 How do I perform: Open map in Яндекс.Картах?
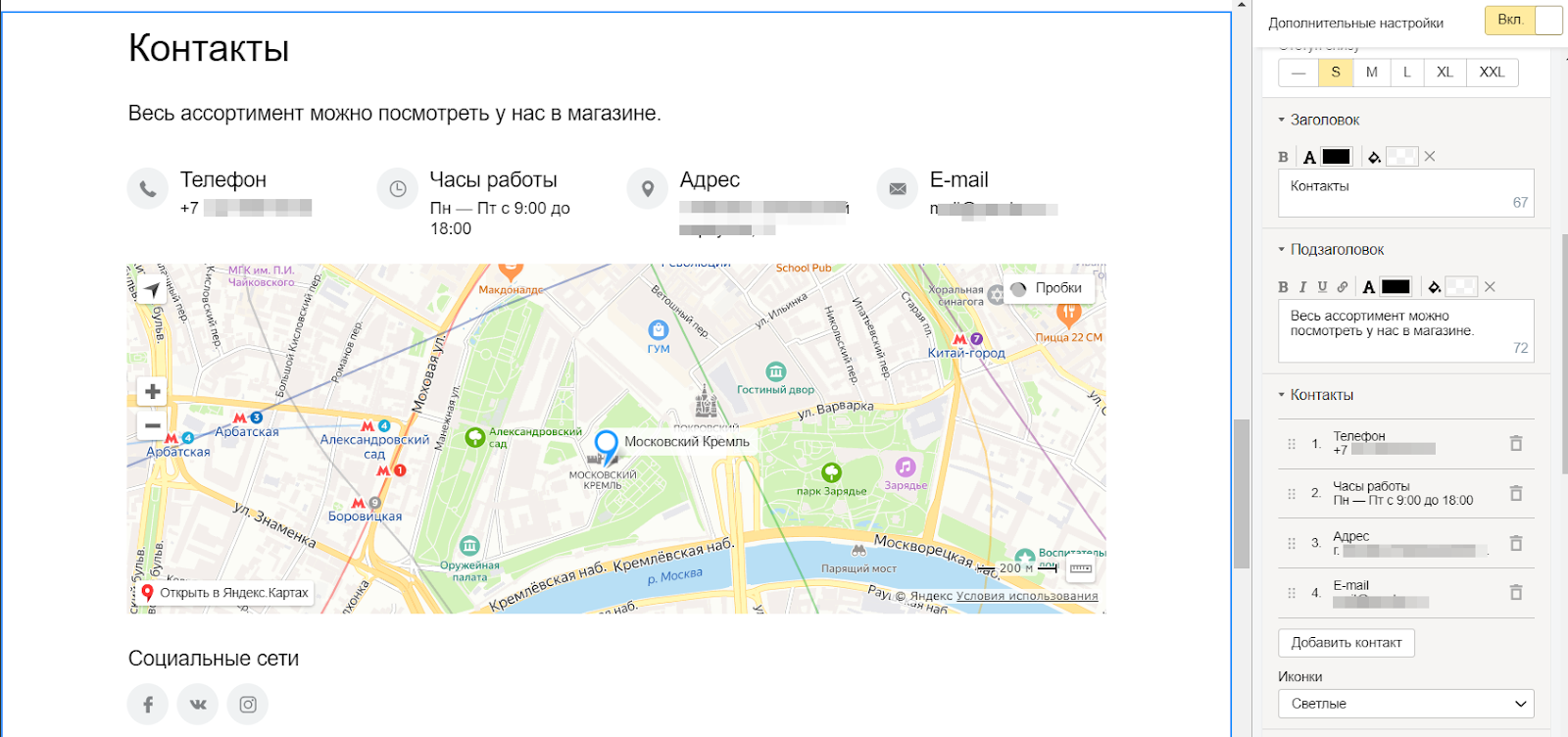coord(225,593)
